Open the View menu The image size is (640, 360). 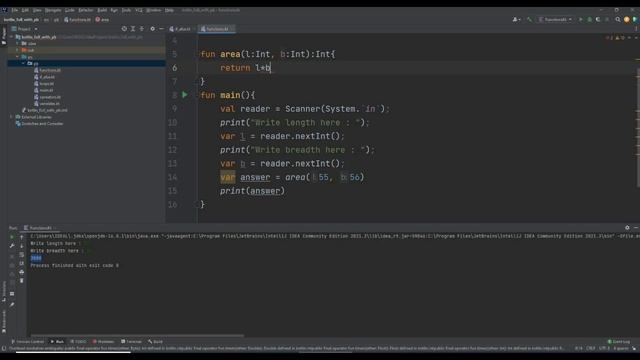(37, 10)
